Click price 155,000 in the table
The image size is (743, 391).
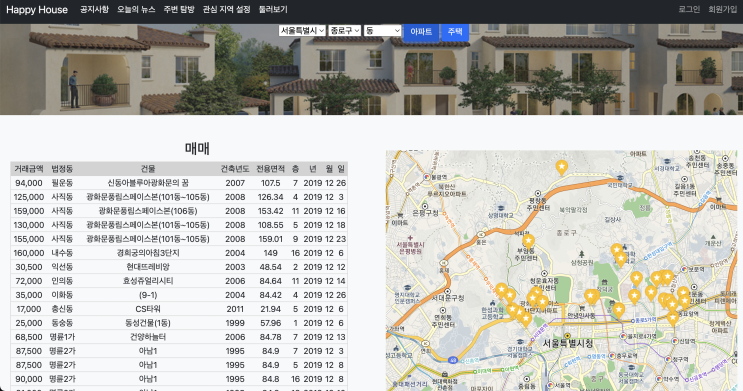(x=28, y=239)
